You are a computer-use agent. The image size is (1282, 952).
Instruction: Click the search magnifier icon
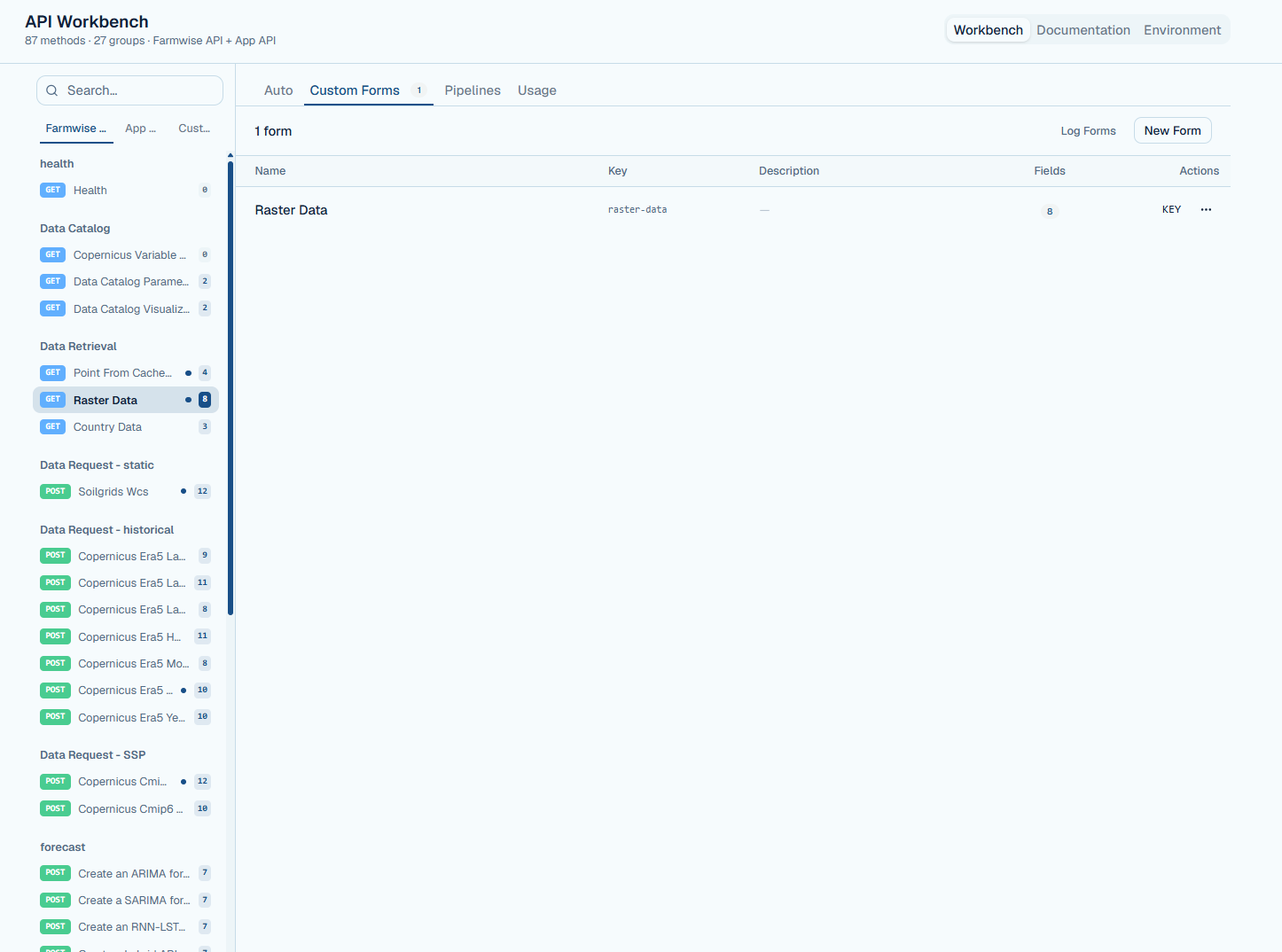click(52, 90)
